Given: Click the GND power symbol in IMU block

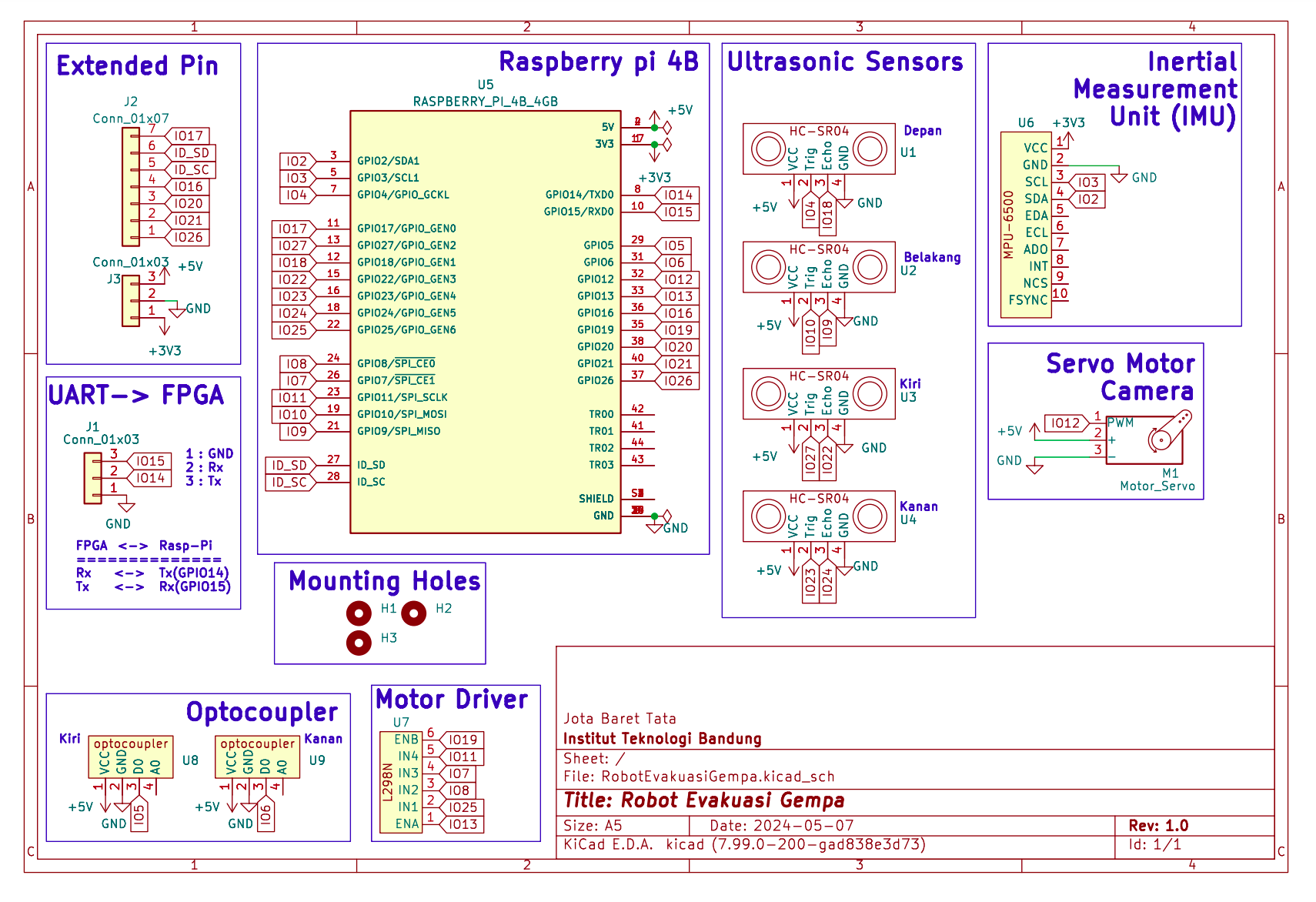Looking at the screenshot, I should click(1120, 177).
